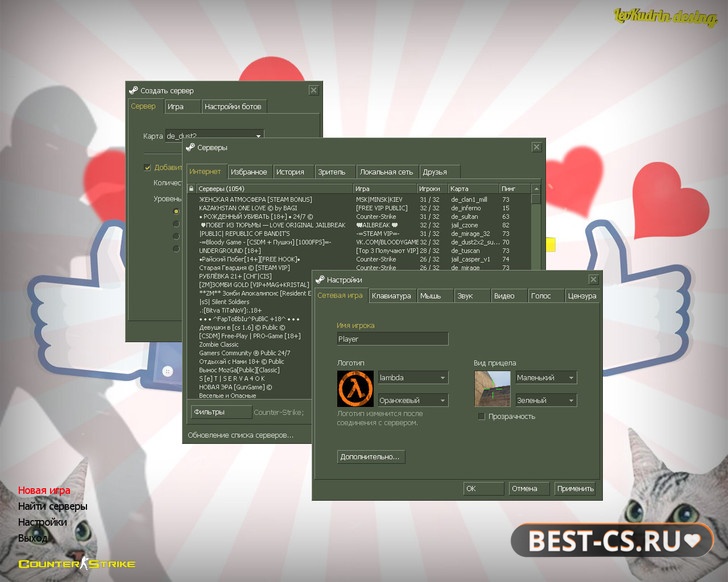Open the Дополнительно... options
Screen dimensions: 728x582
tap(370, 457)
